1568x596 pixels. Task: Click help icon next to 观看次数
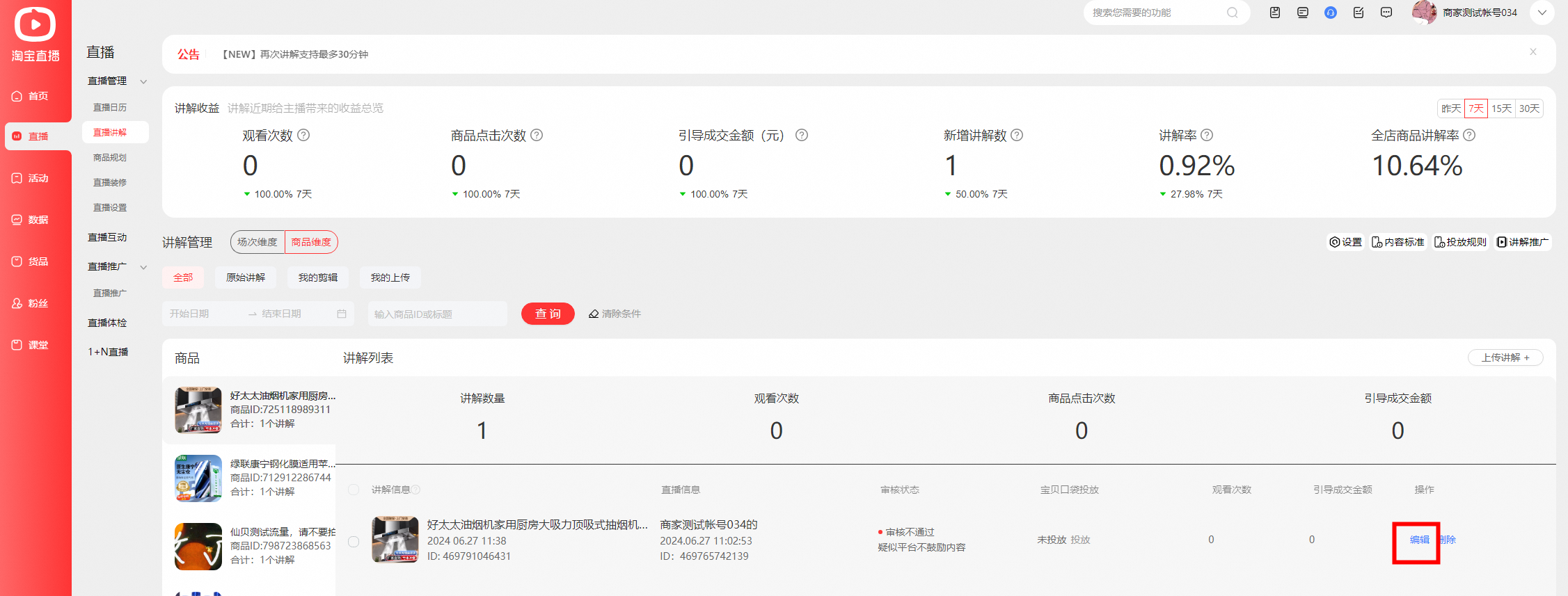pyautogui.click(x=303, y=135)
